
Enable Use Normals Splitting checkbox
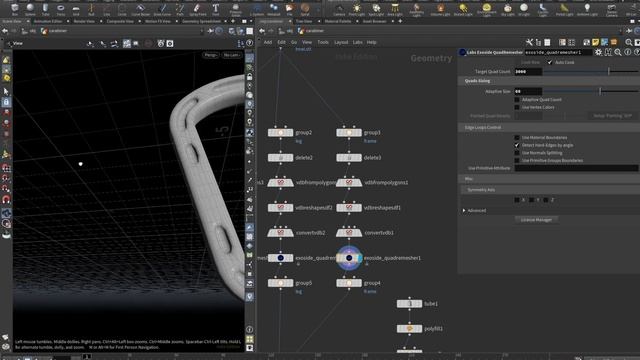517,153
